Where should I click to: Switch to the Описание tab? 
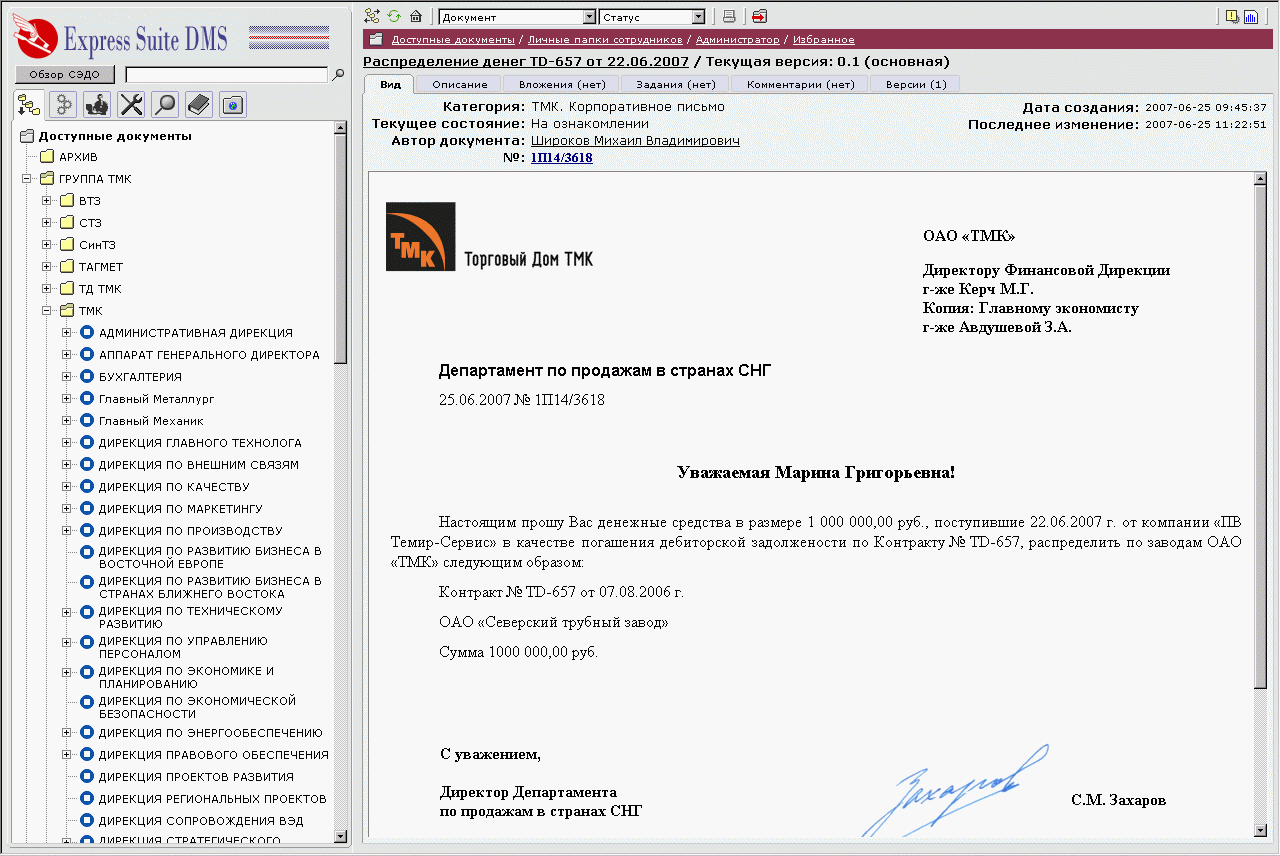pyautogui.click(x=460, y=84)
